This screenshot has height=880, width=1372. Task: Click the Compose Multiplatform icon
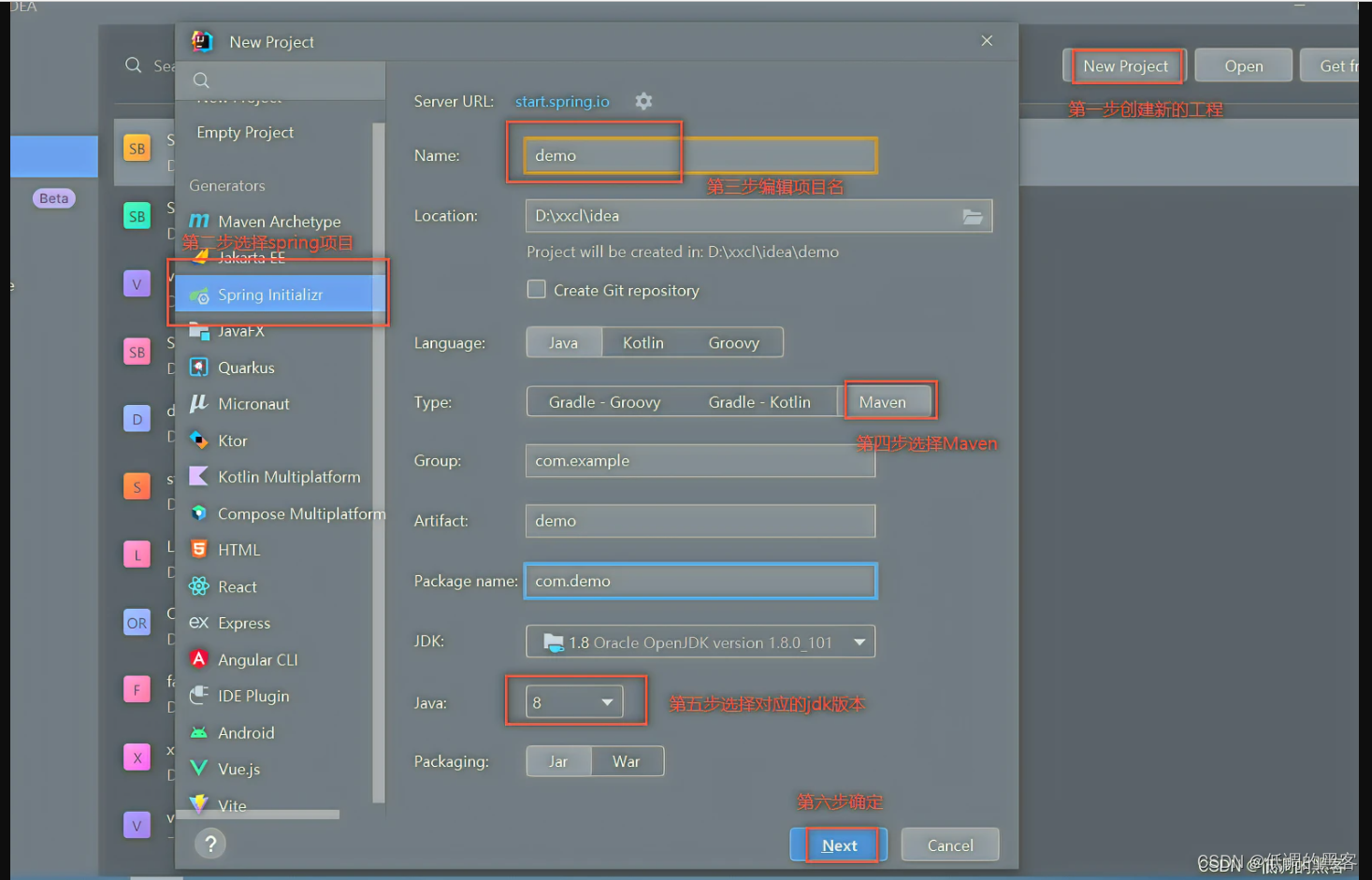pos(199,513)
